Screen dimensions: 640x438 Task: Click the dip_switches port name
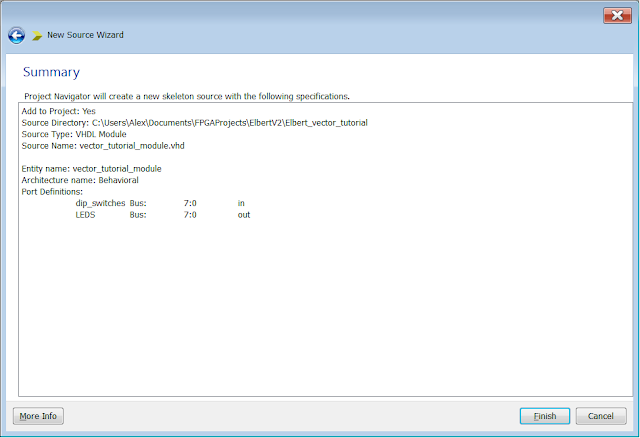click(100, 203)
